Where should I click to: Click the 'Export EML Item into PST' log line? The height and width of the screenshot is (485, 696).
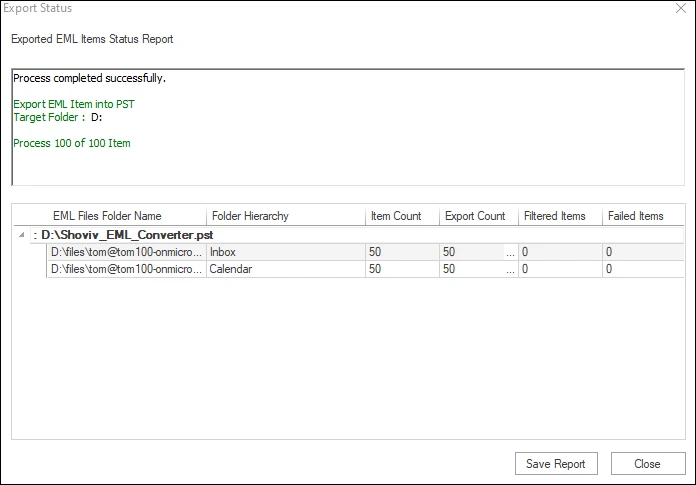tap(74, 104)
